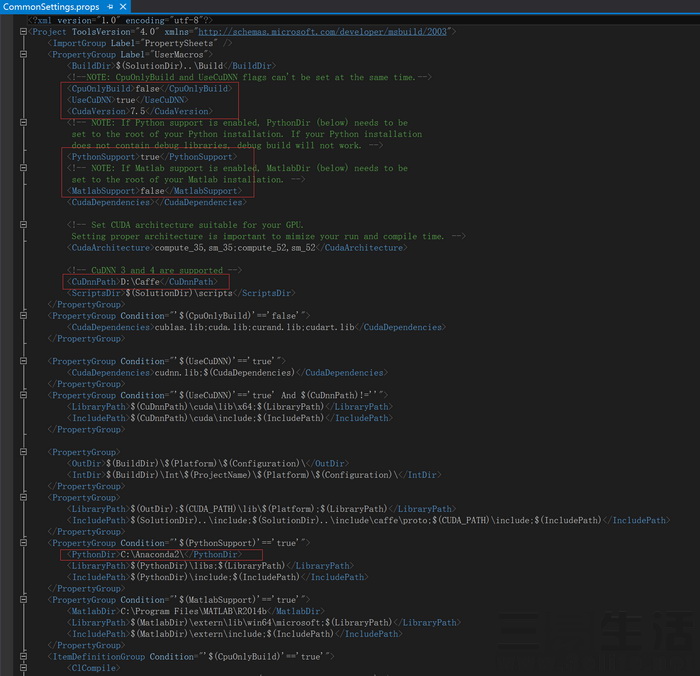
Task: Collapse PropertyGroup with CpuOnlyBuild false condition
Action: (x=23, y=316)
